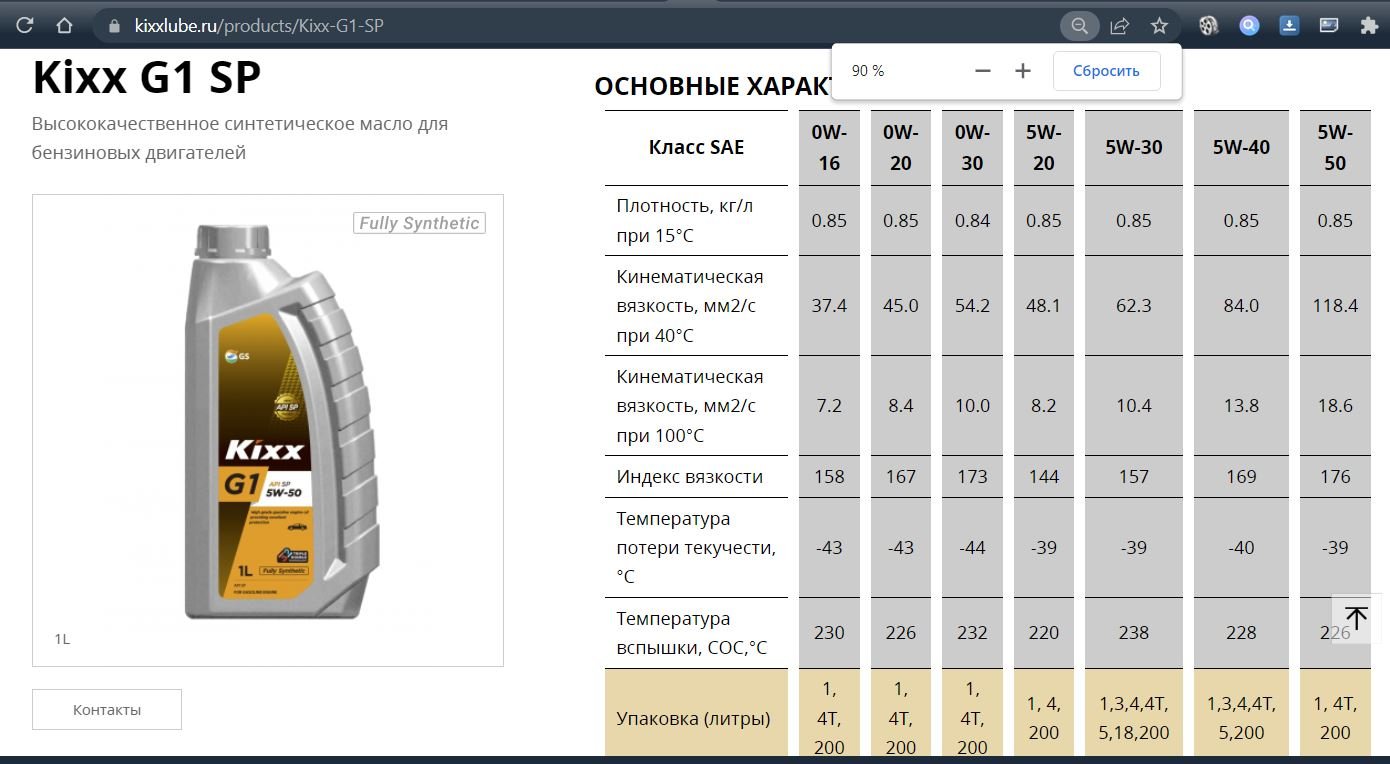1390x764 pixels.
Task: Click flash point value 238
Action: pyautogui.click(x=1134, y=633)
